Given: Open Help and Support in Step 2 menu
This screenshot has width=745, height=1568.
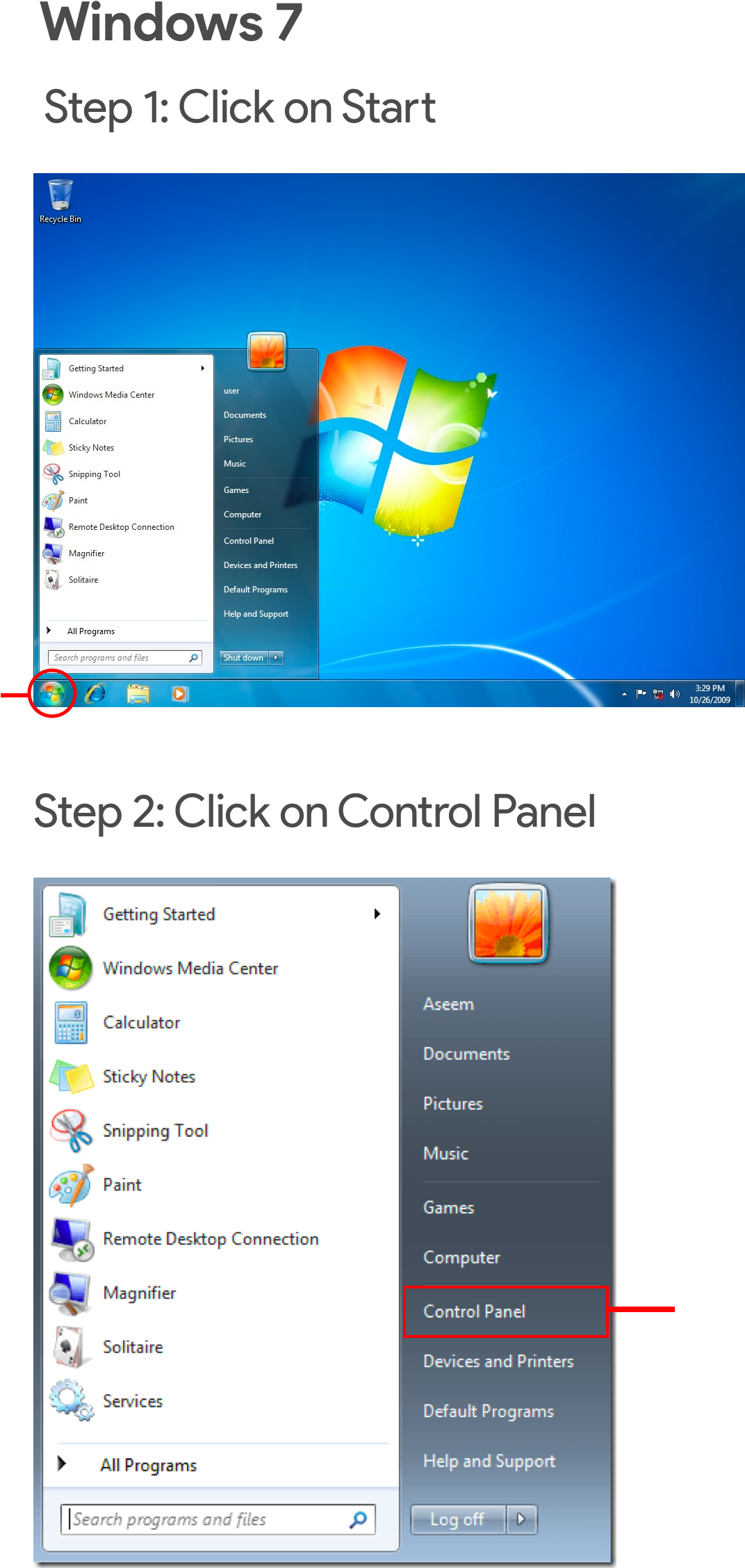Looking at the screenshot, I should 489,1462.
